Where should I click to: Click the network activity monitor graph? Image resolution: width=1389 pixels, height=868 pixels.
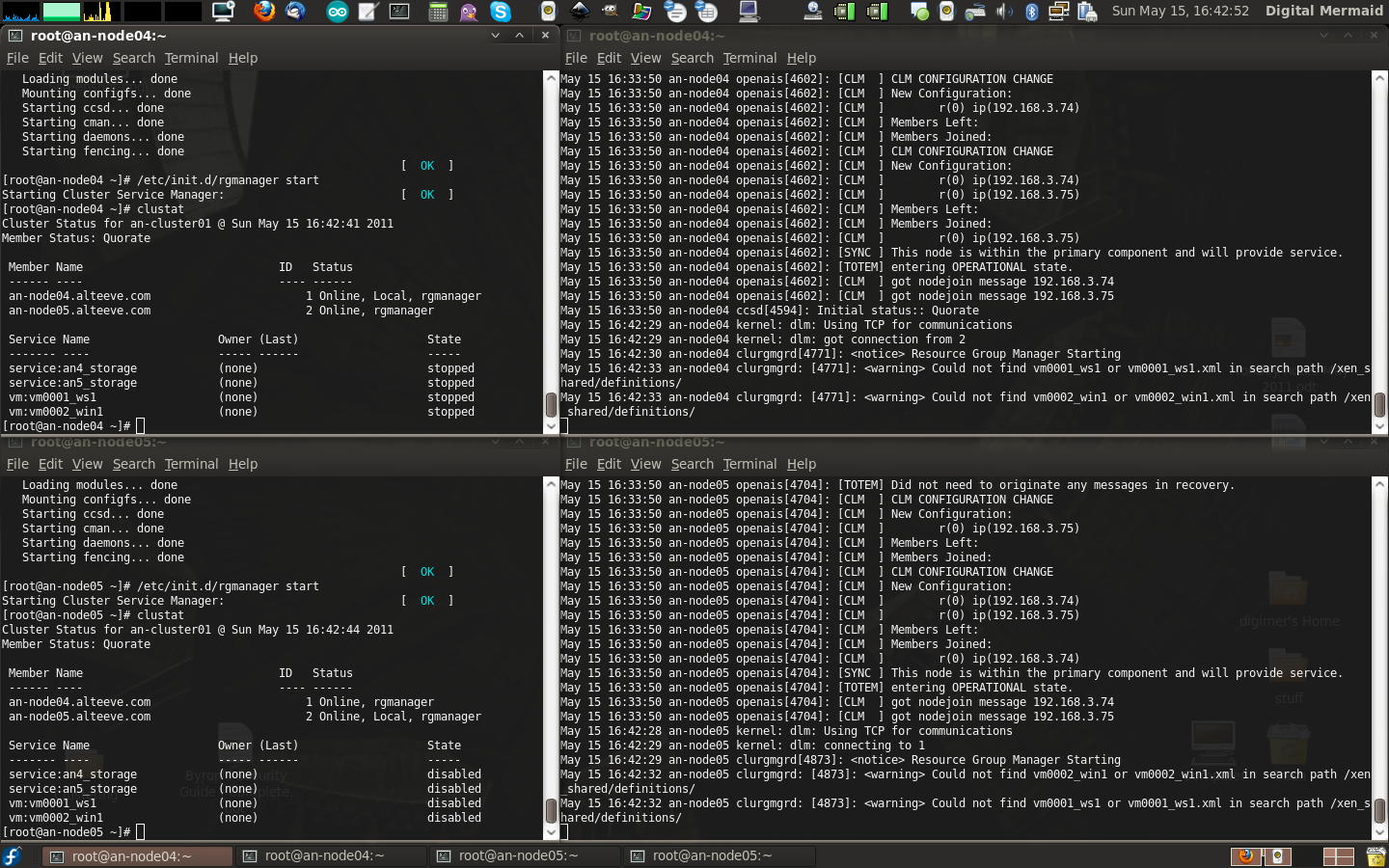[101, 12]
